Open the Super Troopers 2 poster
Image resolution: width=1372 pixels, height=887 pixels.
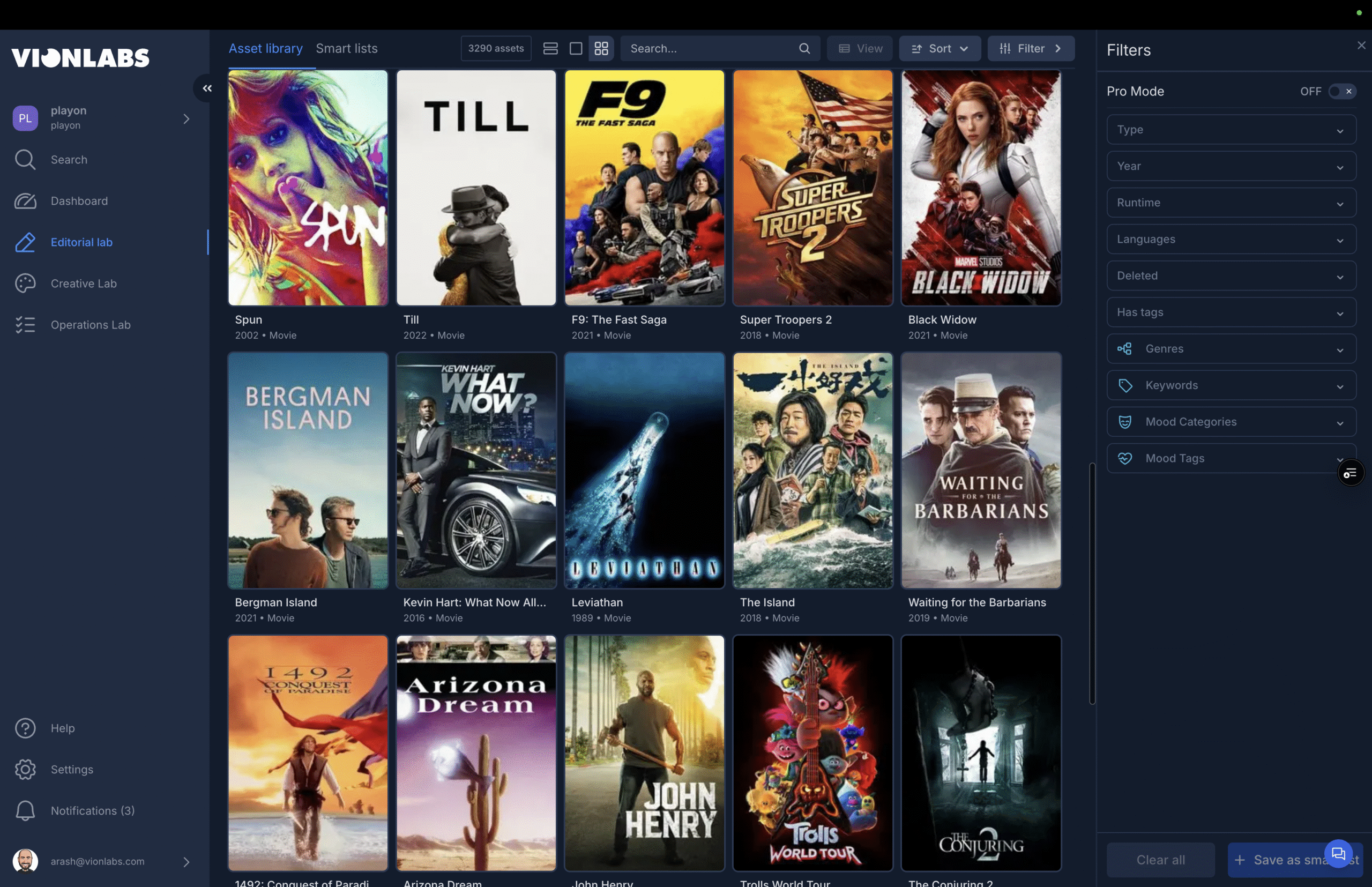[x=812, y=188]
